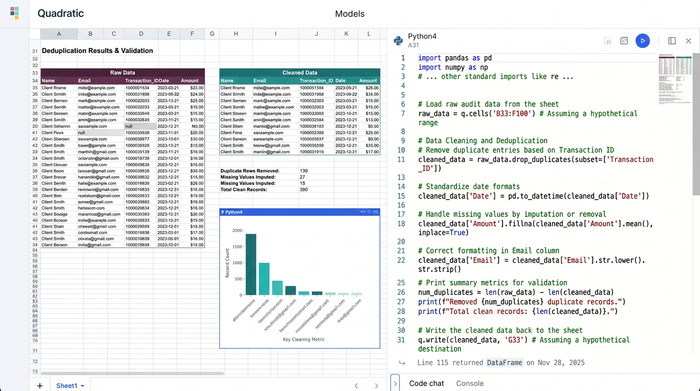This screenshot has height=391, width=700.
Task: Click code line 1 import pandas
Action: 455,58
